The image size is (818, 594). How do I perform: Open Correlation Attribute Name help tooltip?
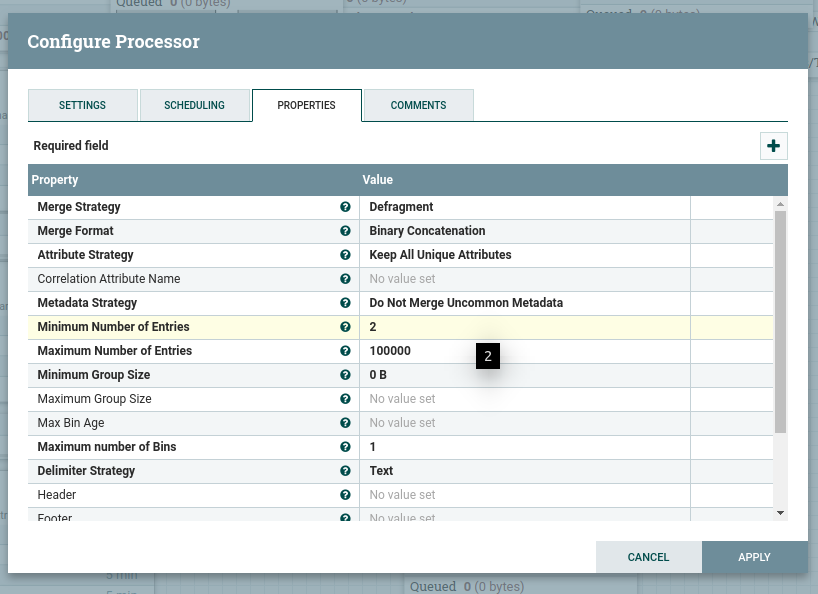click(x=345, y=279)
